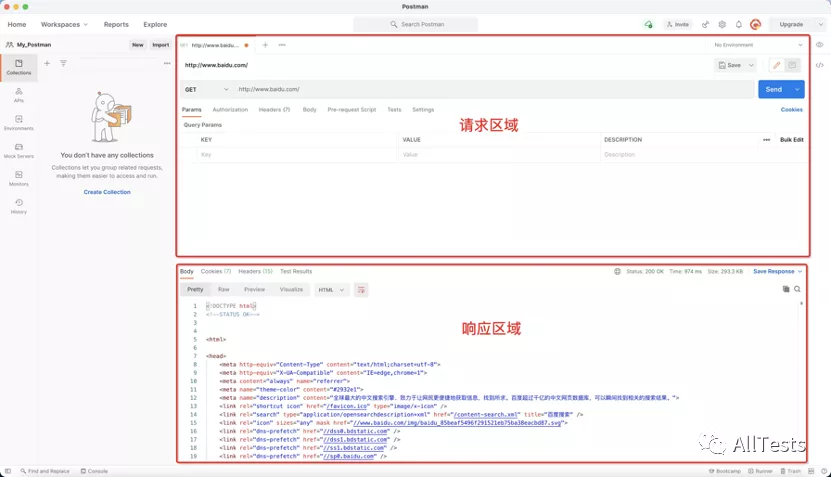
Task: Click the wrap lines icon in response toolbar
Action: coord(361,290)
